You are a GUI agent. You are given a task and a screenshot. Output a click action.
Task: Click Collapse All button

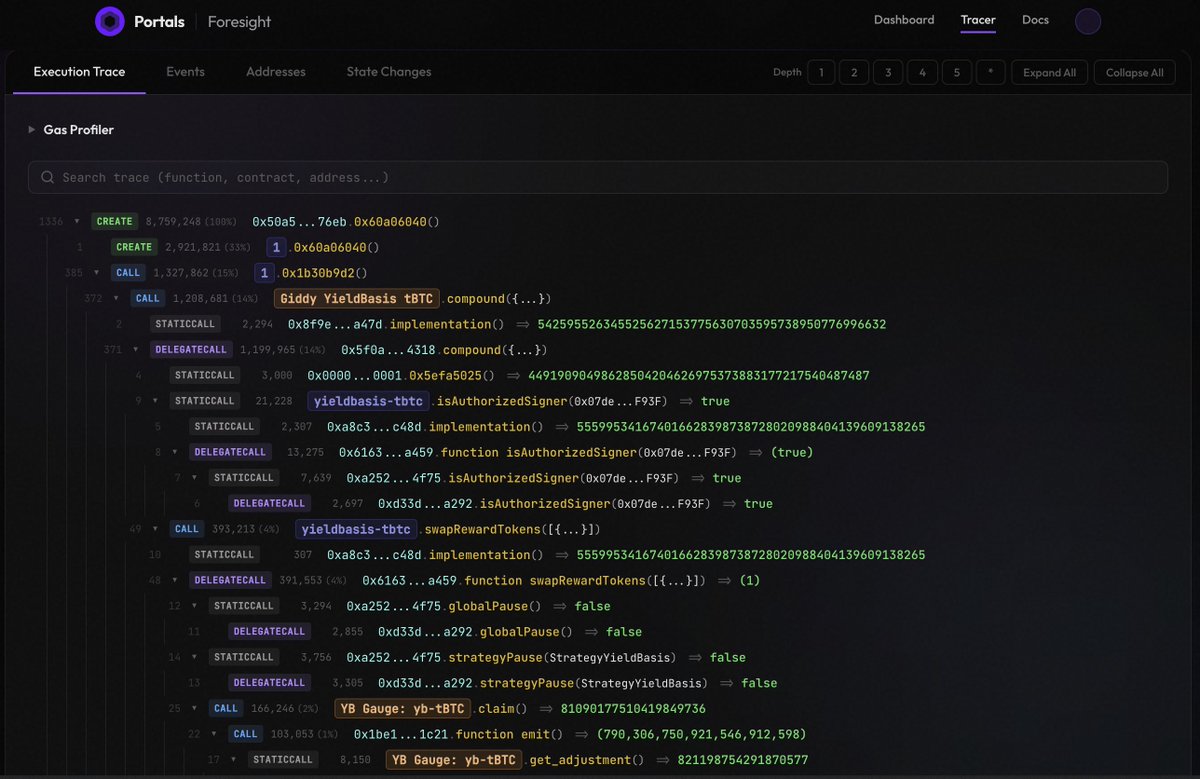[x=1134, y=72]
